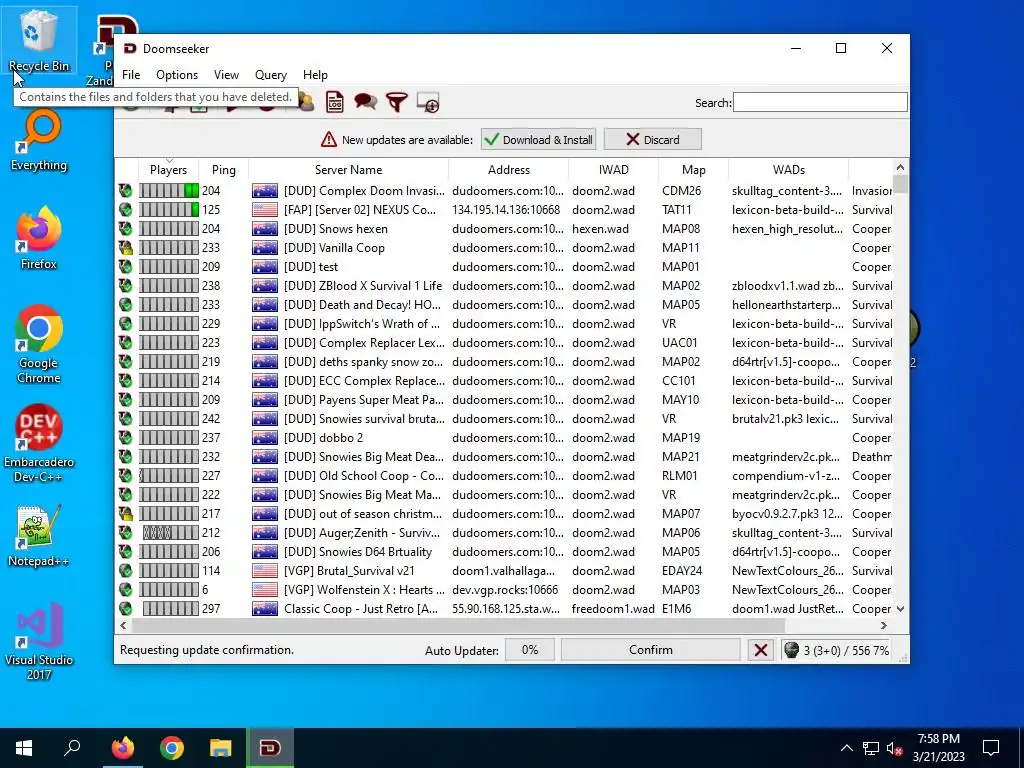Viewport: 1024px width, 768px height.
Task: Open the Notepad++ desktop shortcut
Action: [39, 536]
